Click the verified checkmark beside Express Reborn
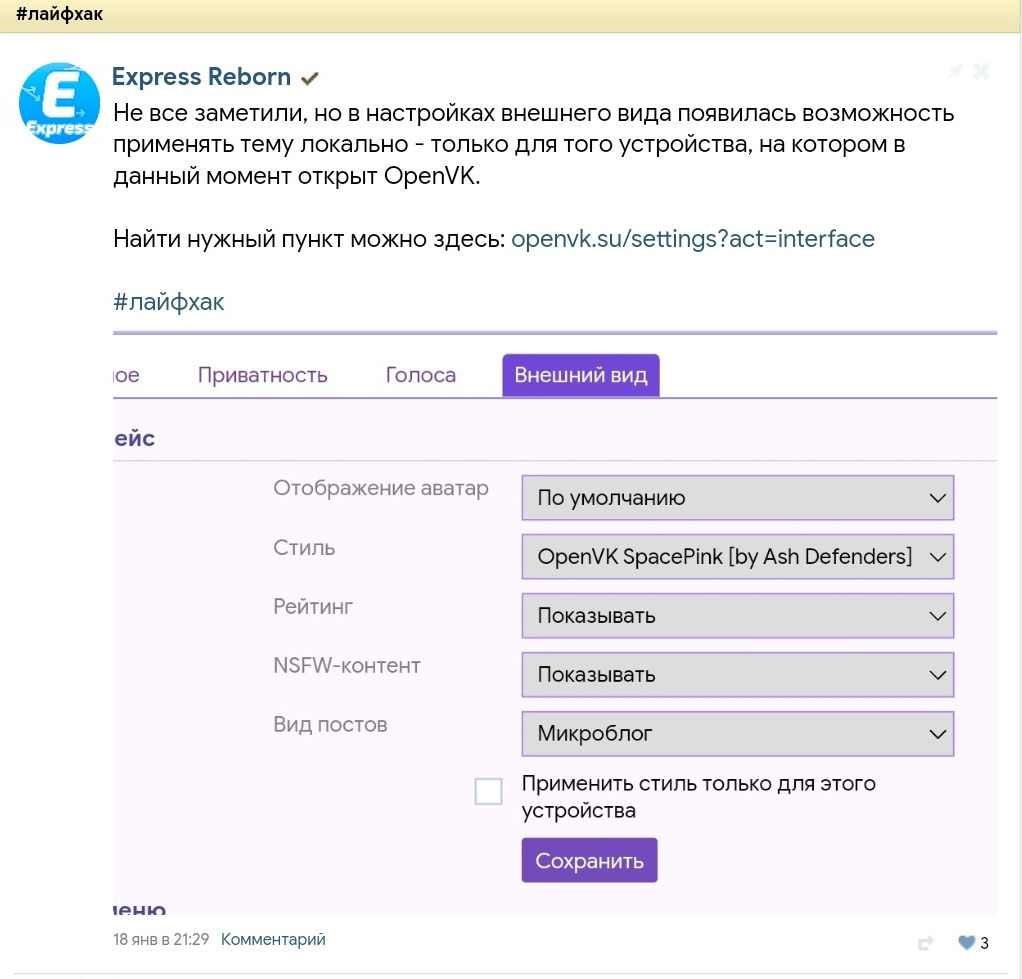1022x979 pixels. (310, 78)
